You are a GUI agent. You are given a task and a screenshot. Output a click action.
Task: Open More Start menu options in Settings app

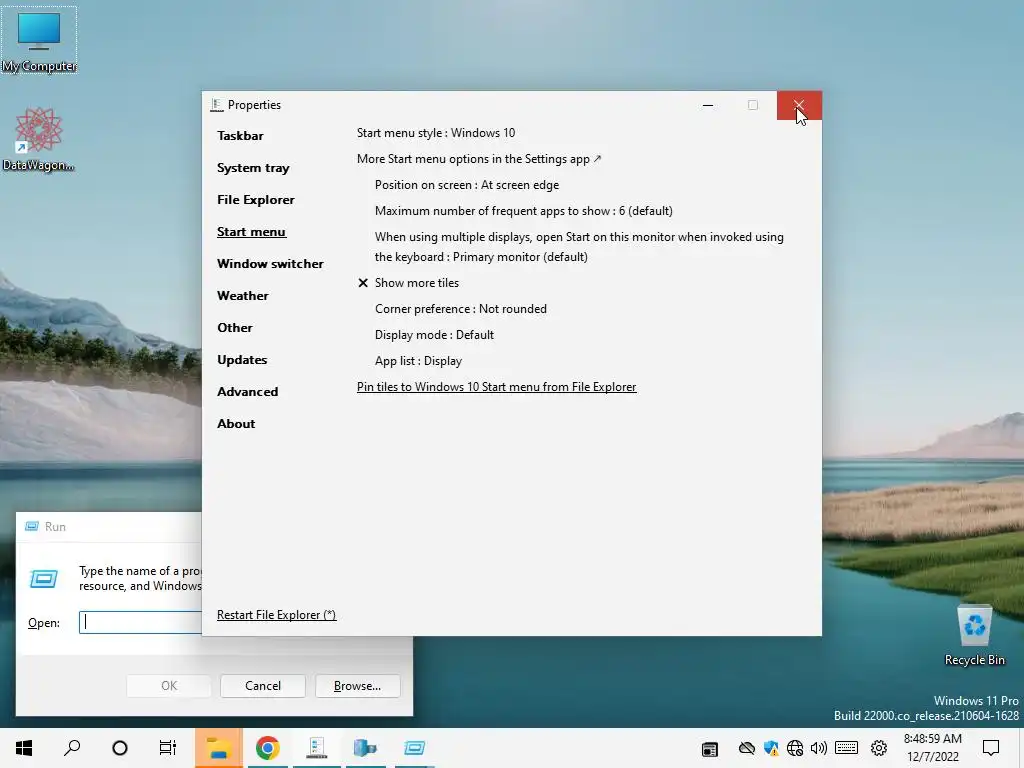click(x=479, y=159)
